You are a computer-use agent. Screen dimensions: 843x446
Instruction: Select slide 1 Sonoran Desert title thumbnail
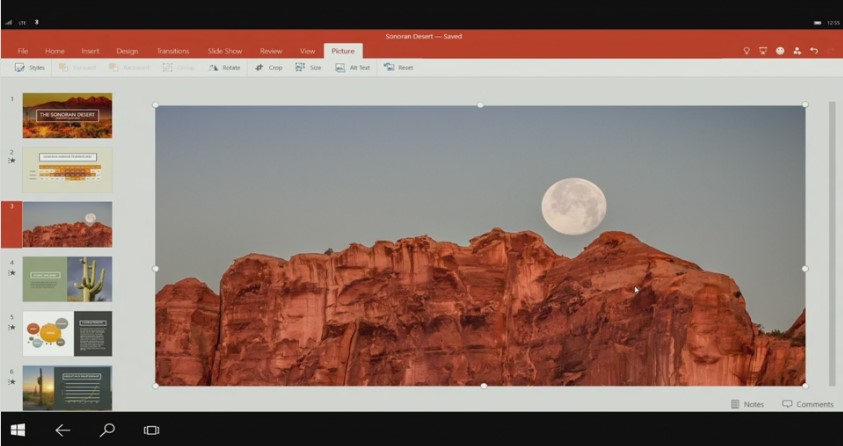[x=67, y=115]
